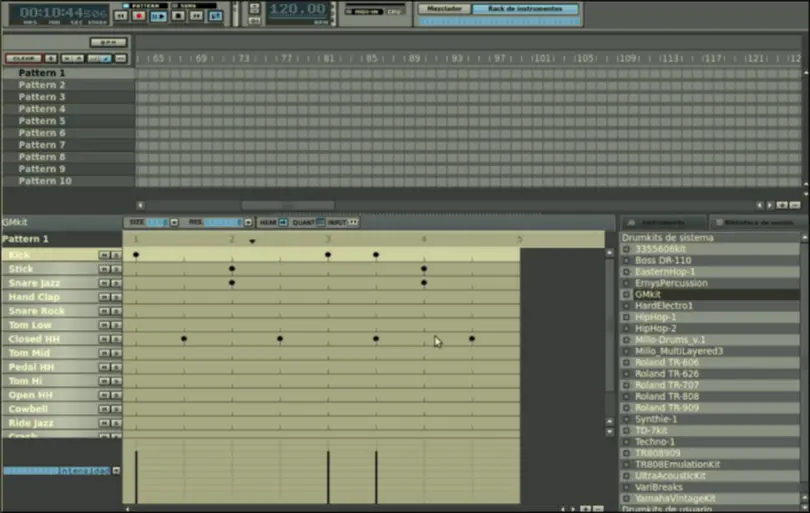The height and width of the screenshot is (513, 810).
Task: Mute the Closed HH instrument
Action: [x=103, y=339]
